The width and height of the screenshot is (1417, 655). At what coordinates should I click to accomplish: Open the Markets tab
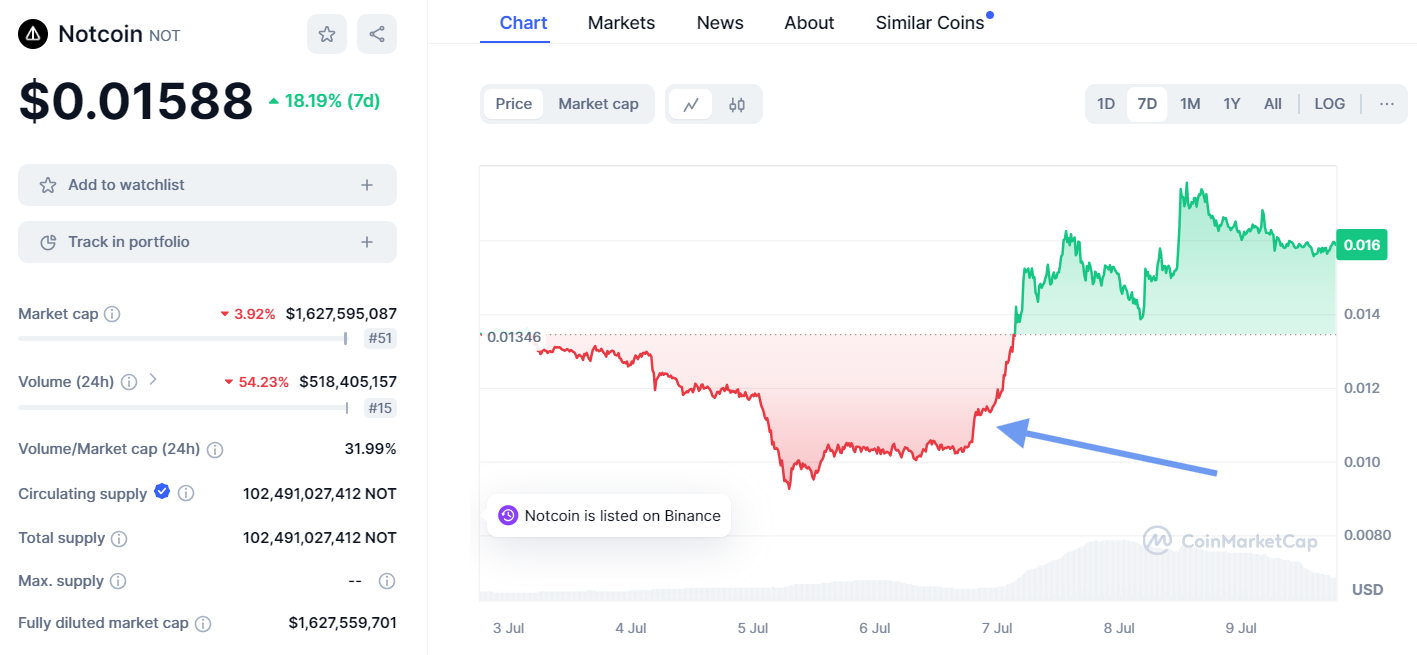(621, 23)
